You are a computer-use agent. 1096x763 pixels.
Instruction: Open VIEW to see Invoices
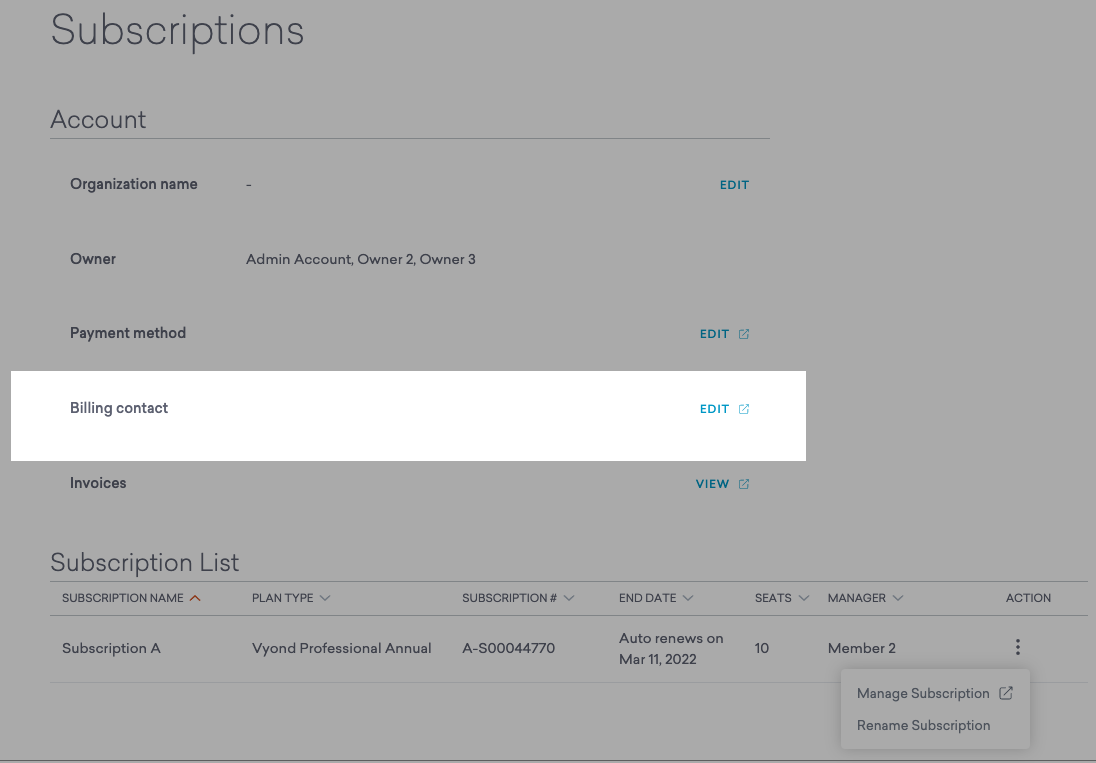pos(711,483)
